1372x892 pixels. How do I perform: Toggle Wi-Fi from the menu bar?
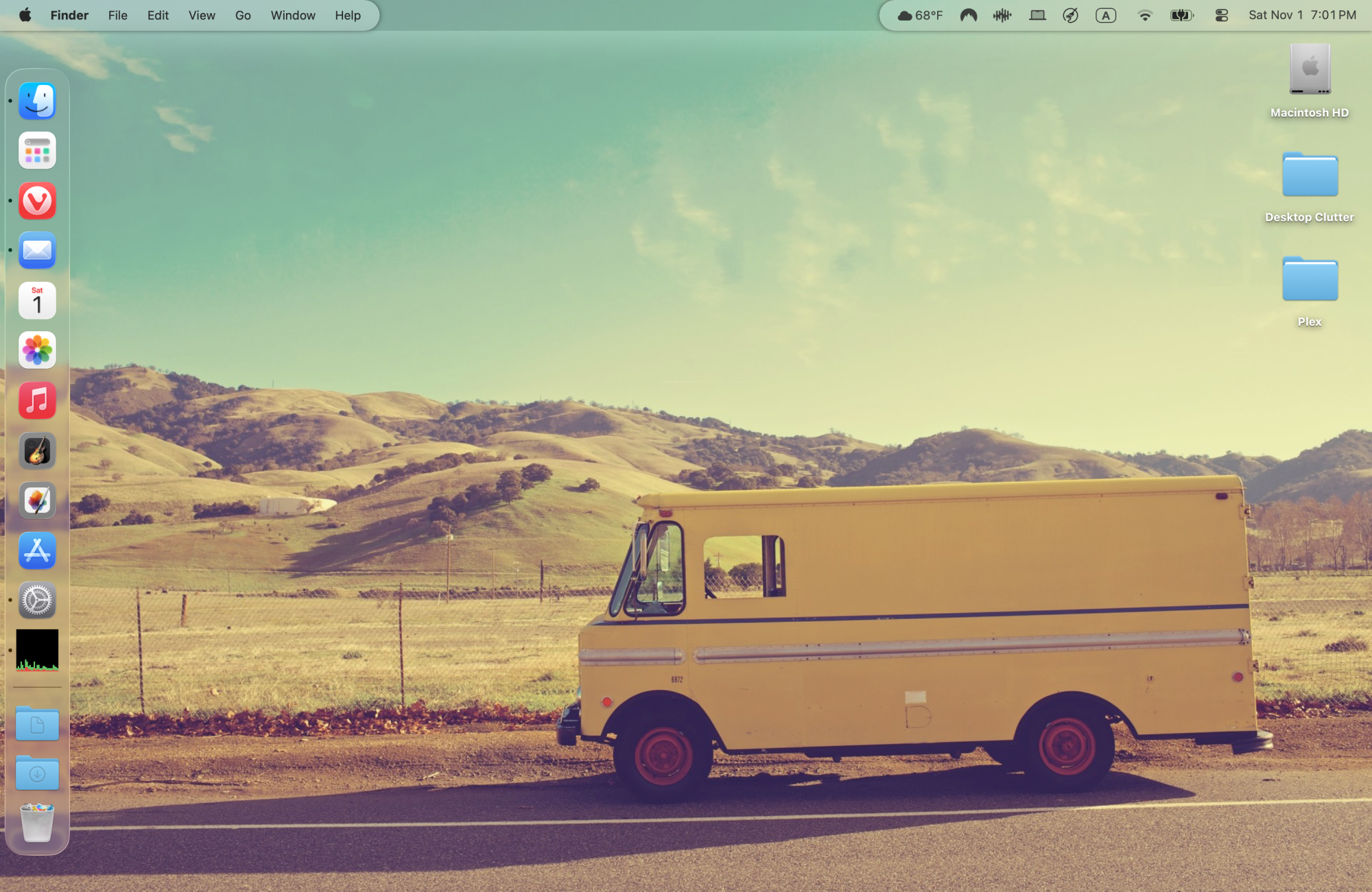click(x=1144, y=14)
